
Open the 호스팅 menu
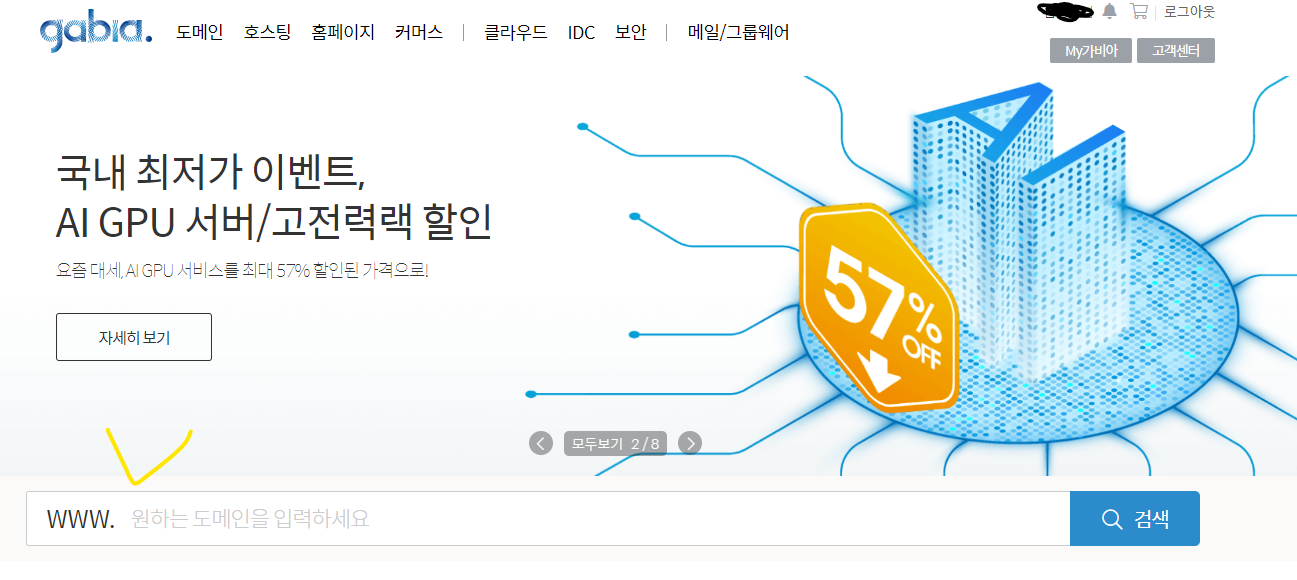click(x=267, y=32)
